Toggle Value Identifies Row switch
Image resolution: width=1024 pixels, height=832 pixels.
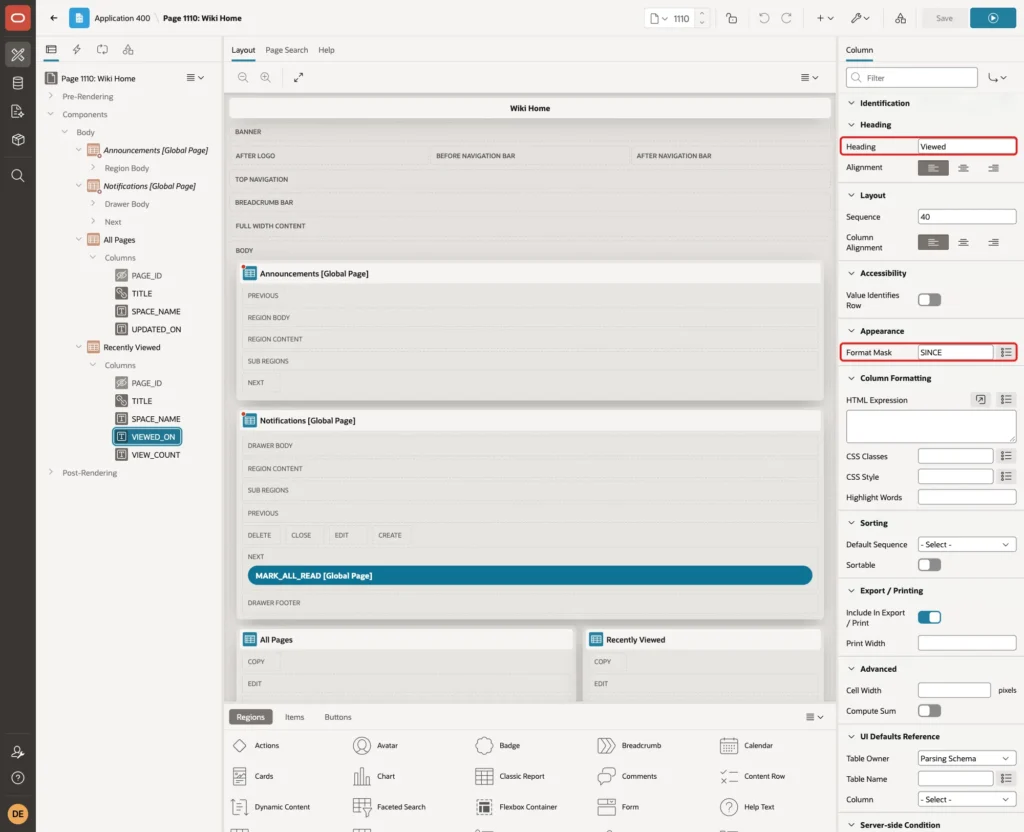click(929, 300)
